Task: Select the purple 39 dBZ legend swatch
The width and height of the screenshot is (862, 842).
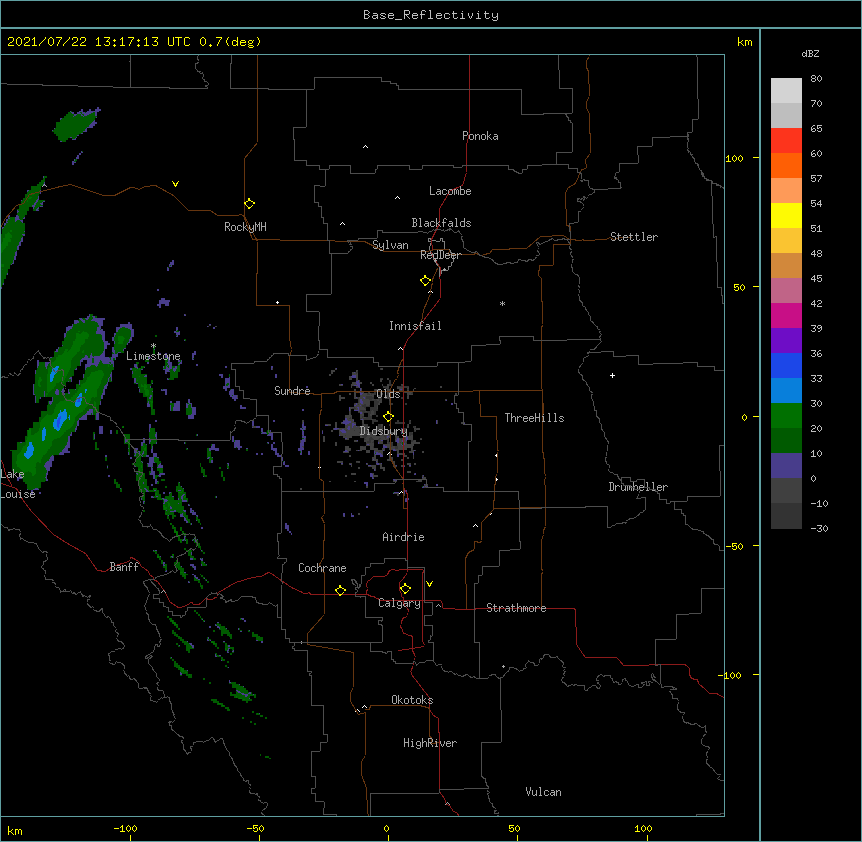Action: [x=786, y=340]
